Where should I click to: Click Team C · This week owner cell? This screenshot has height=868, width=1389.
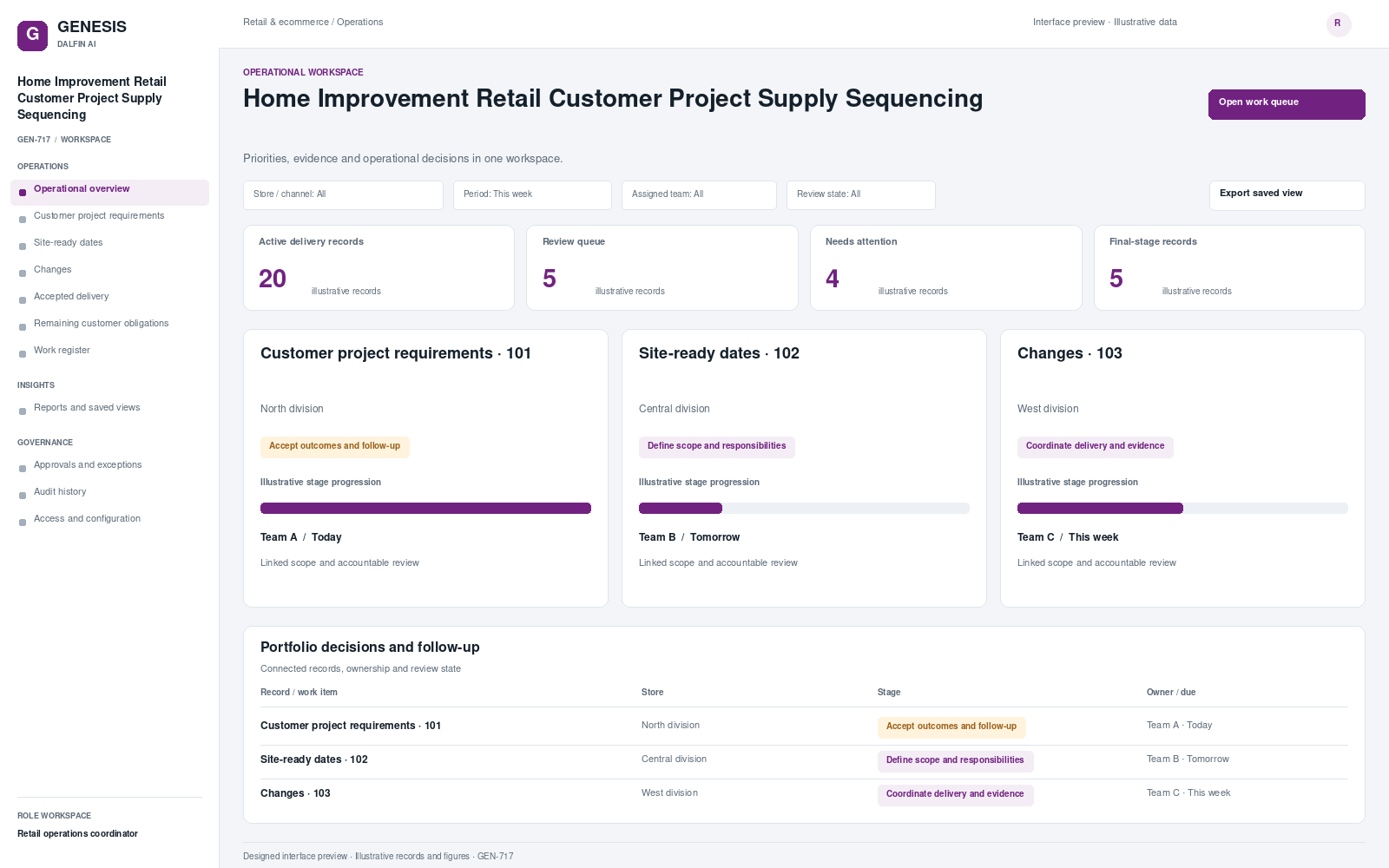click(1188, 793)
